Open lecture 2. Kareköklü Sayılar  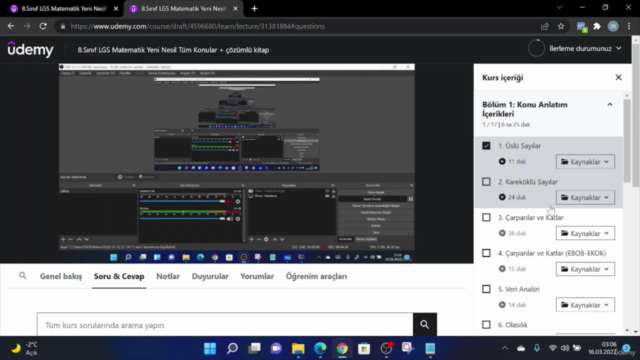(528, 182)
